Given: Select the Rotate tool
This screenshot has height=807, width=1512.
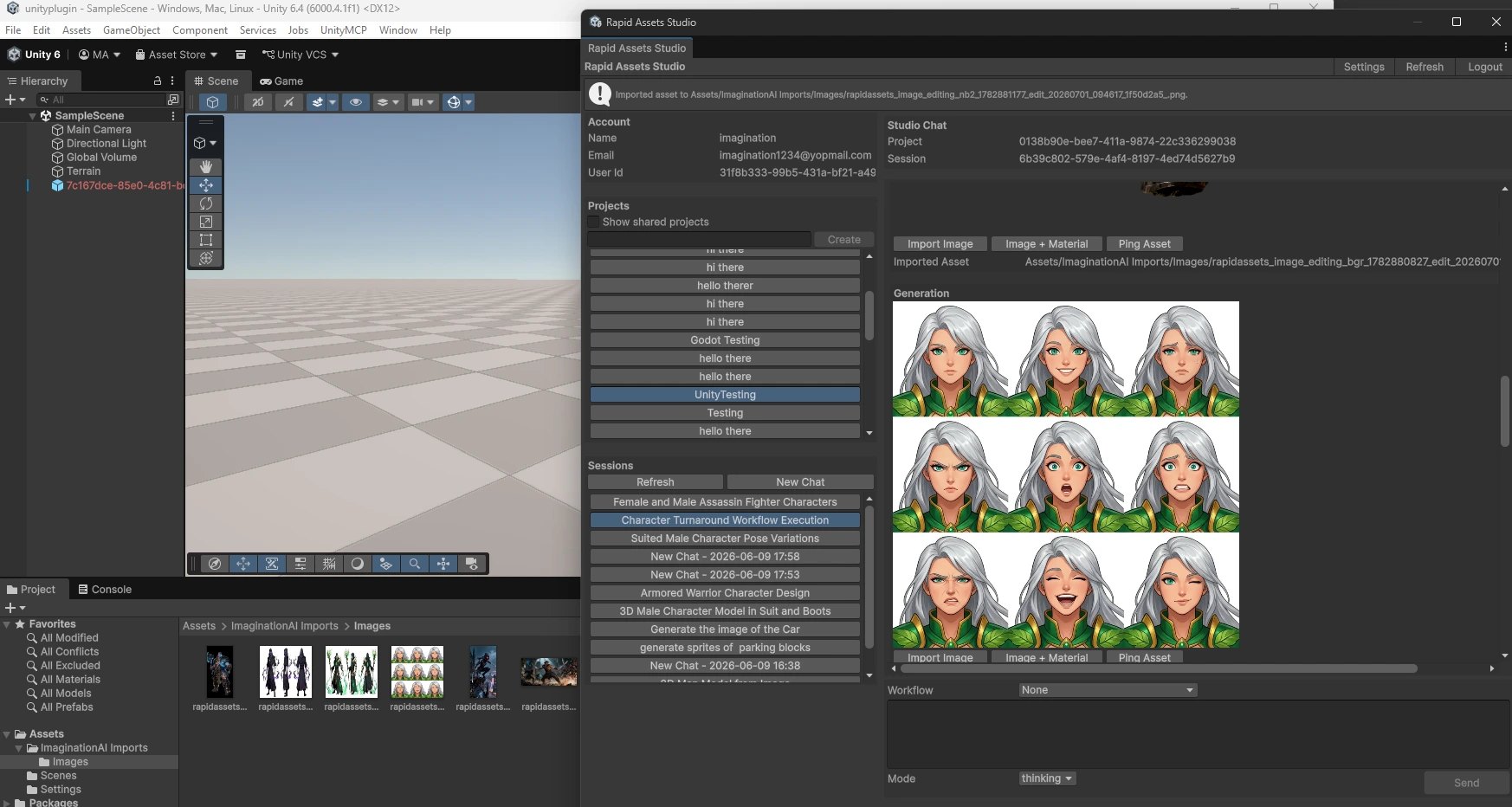Looking at the screenshot, I should [x=206, y=203].
